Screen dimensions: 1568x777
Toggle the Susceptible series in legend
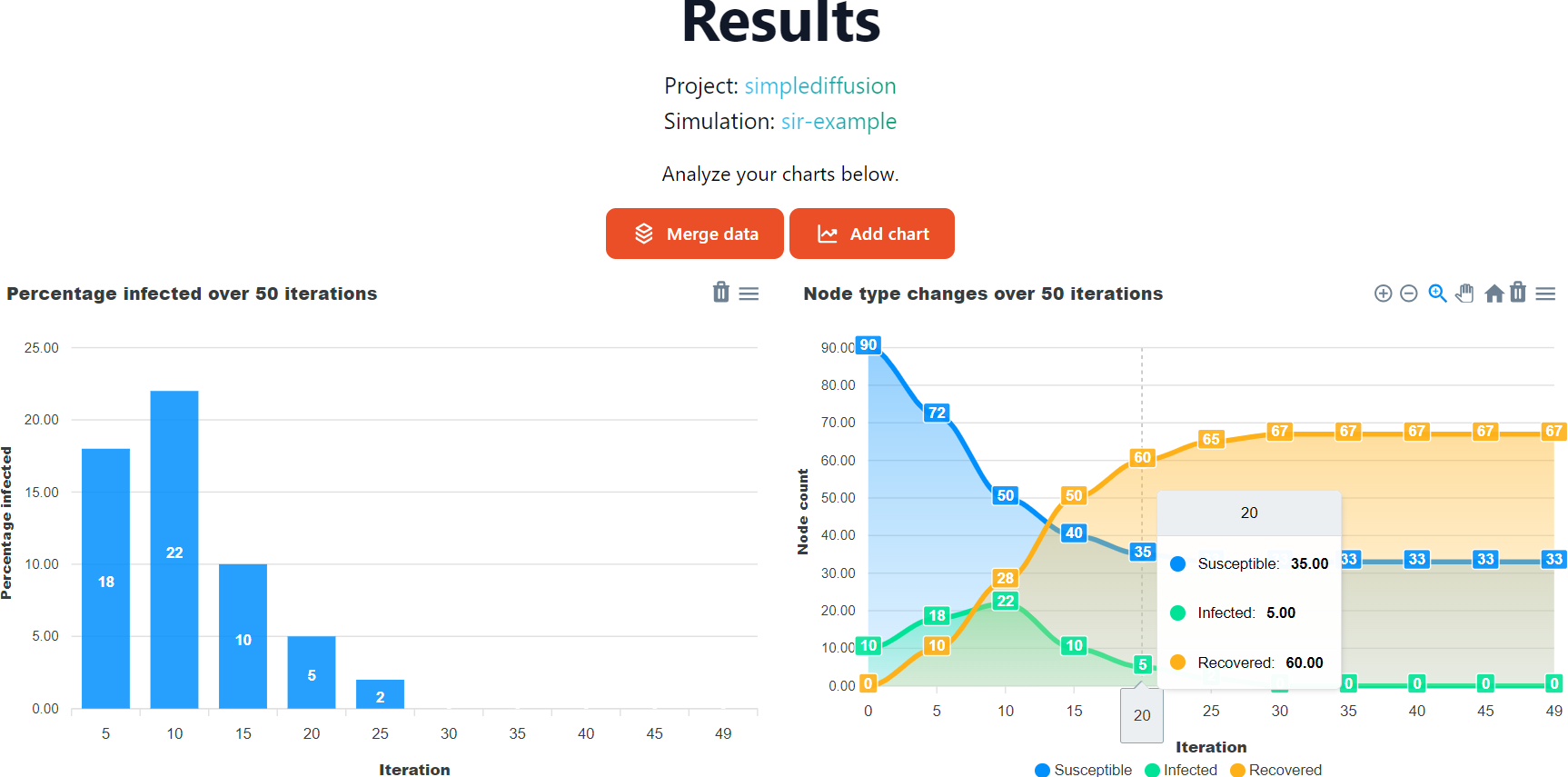pyautogui.click(x=1083, y=770)
